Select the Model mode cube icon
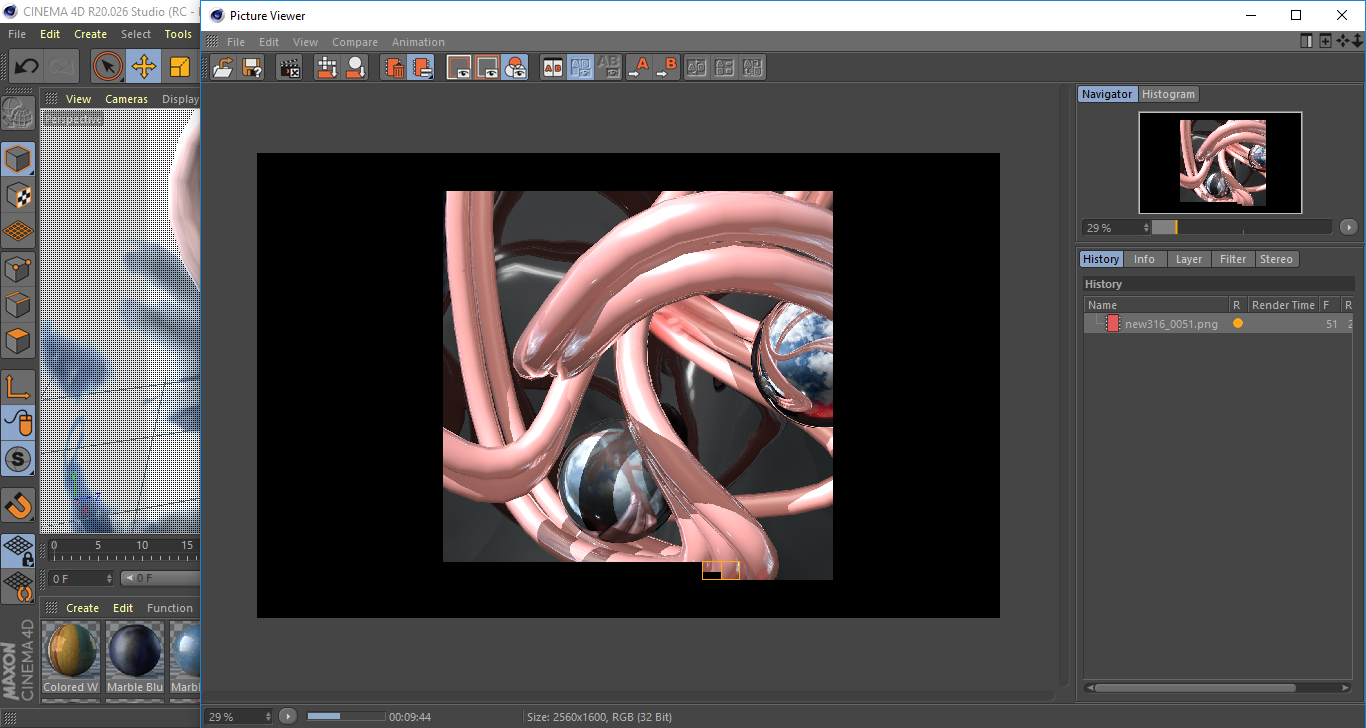This screenshot has width=1366, height=728. pos(18,158)
